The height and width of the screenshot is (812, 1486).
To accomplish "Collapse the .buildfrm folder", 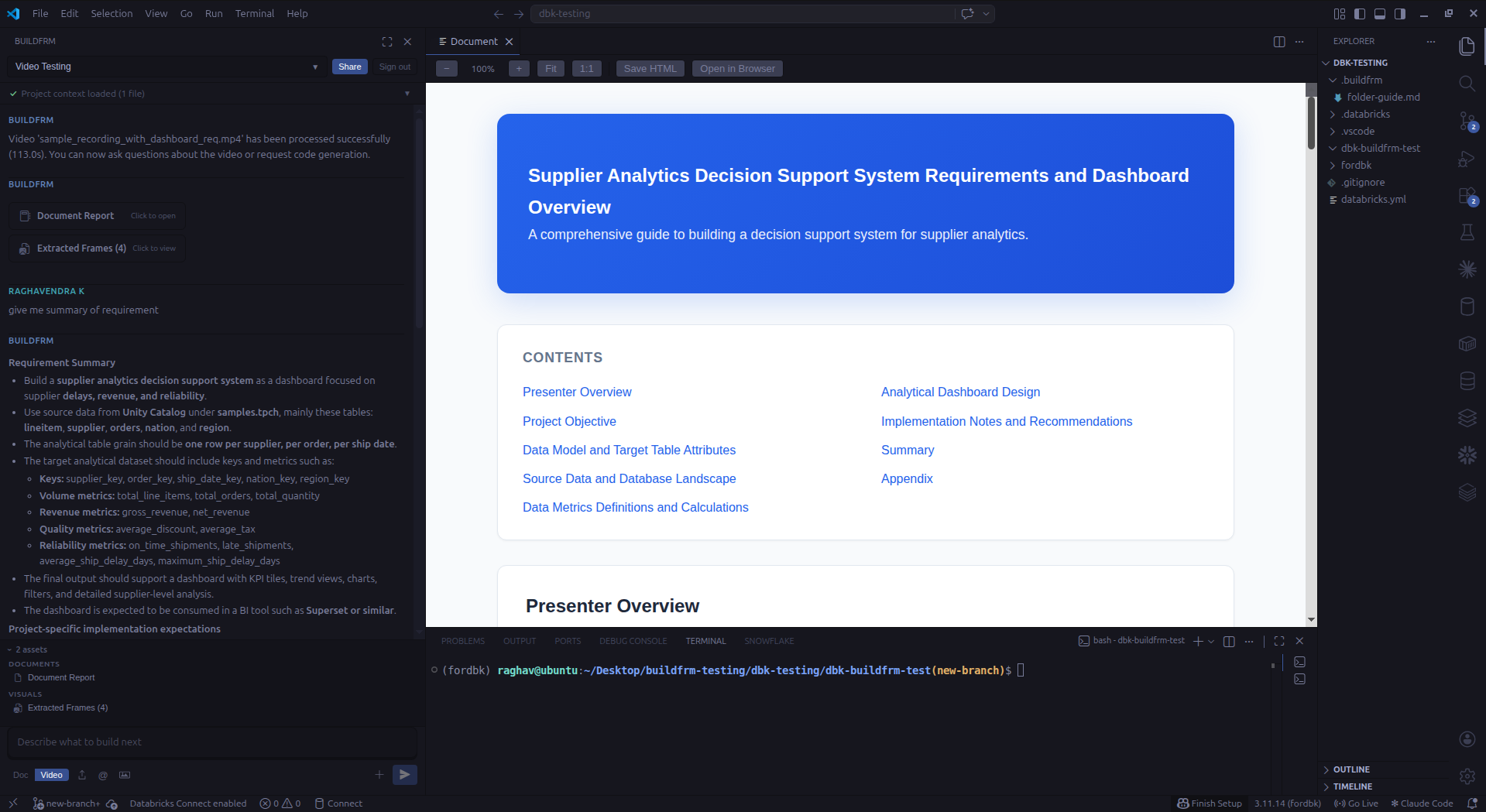I will click(1361, 80).
